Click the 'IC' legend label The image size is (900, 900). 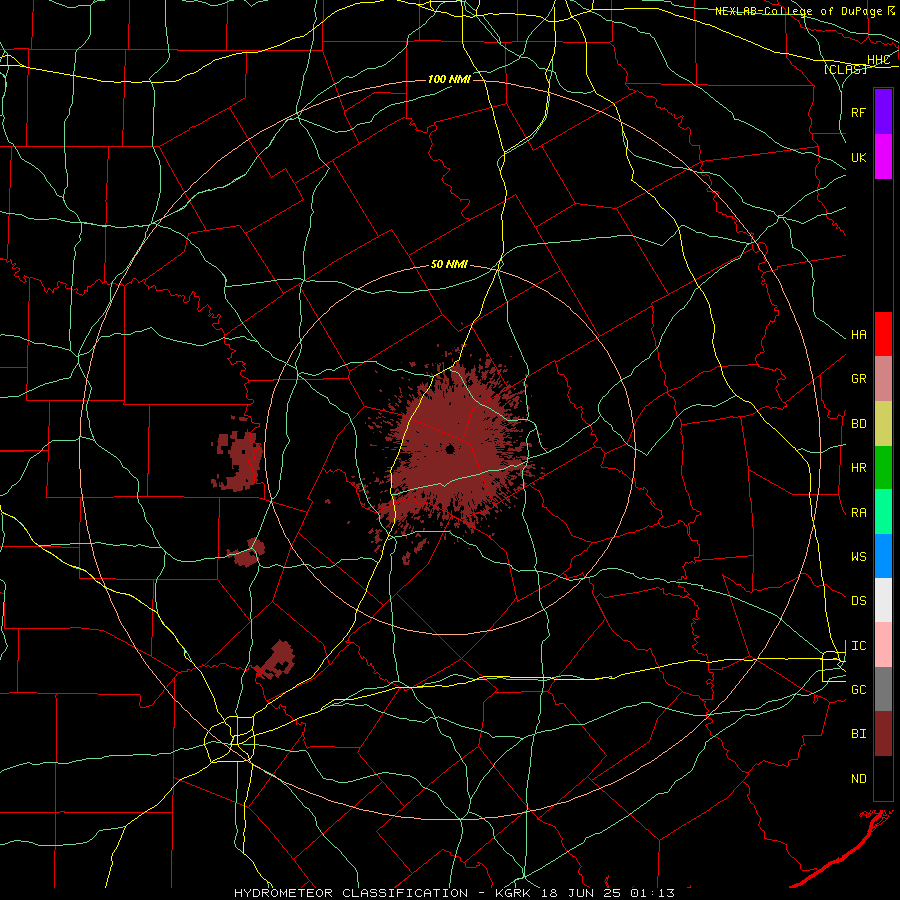click(858, 646)
